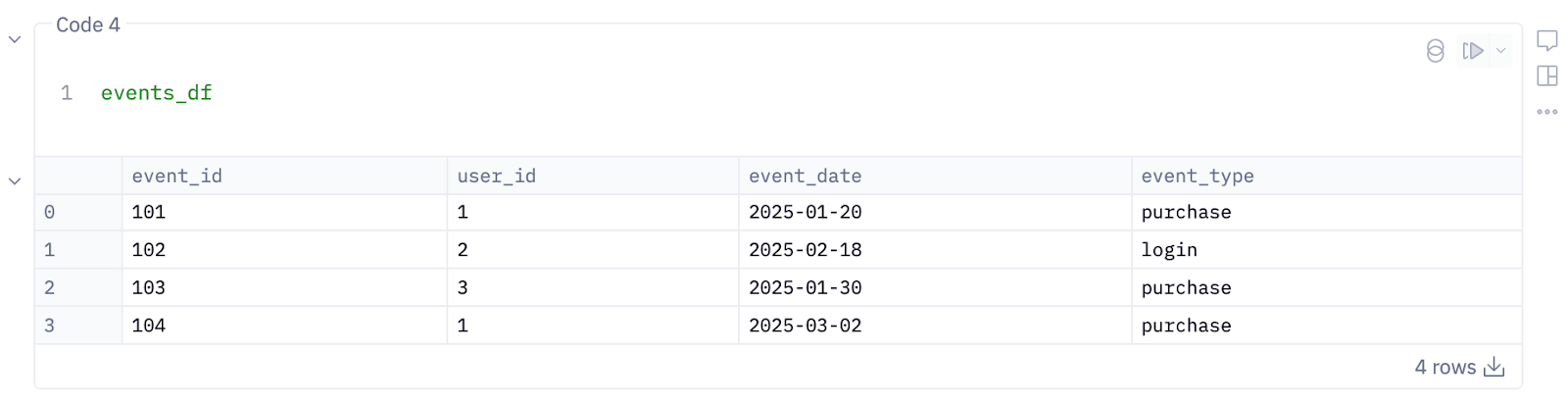
Task: Collapse the table output chevron
Action: click(15, 181)
